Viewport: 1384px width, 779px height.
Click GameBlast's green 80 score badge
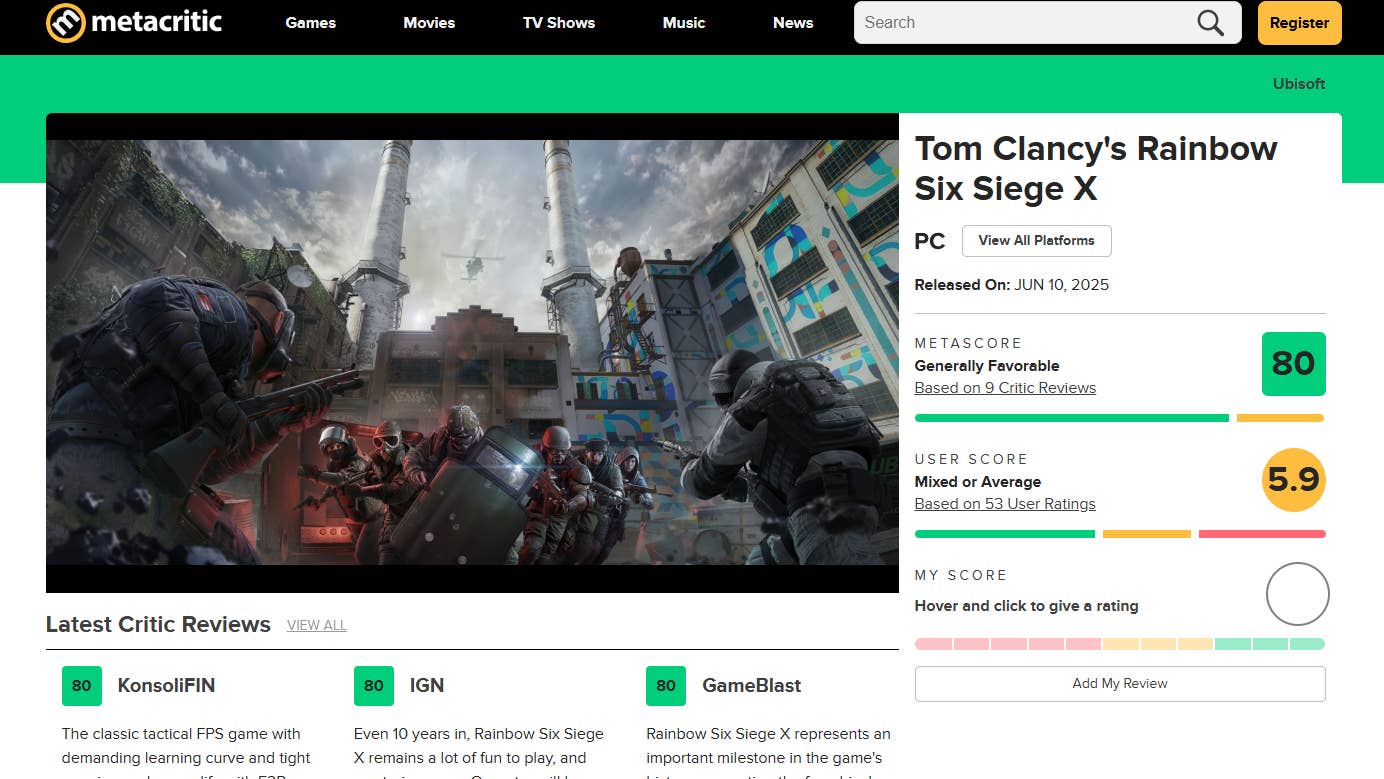pos(665,686)
